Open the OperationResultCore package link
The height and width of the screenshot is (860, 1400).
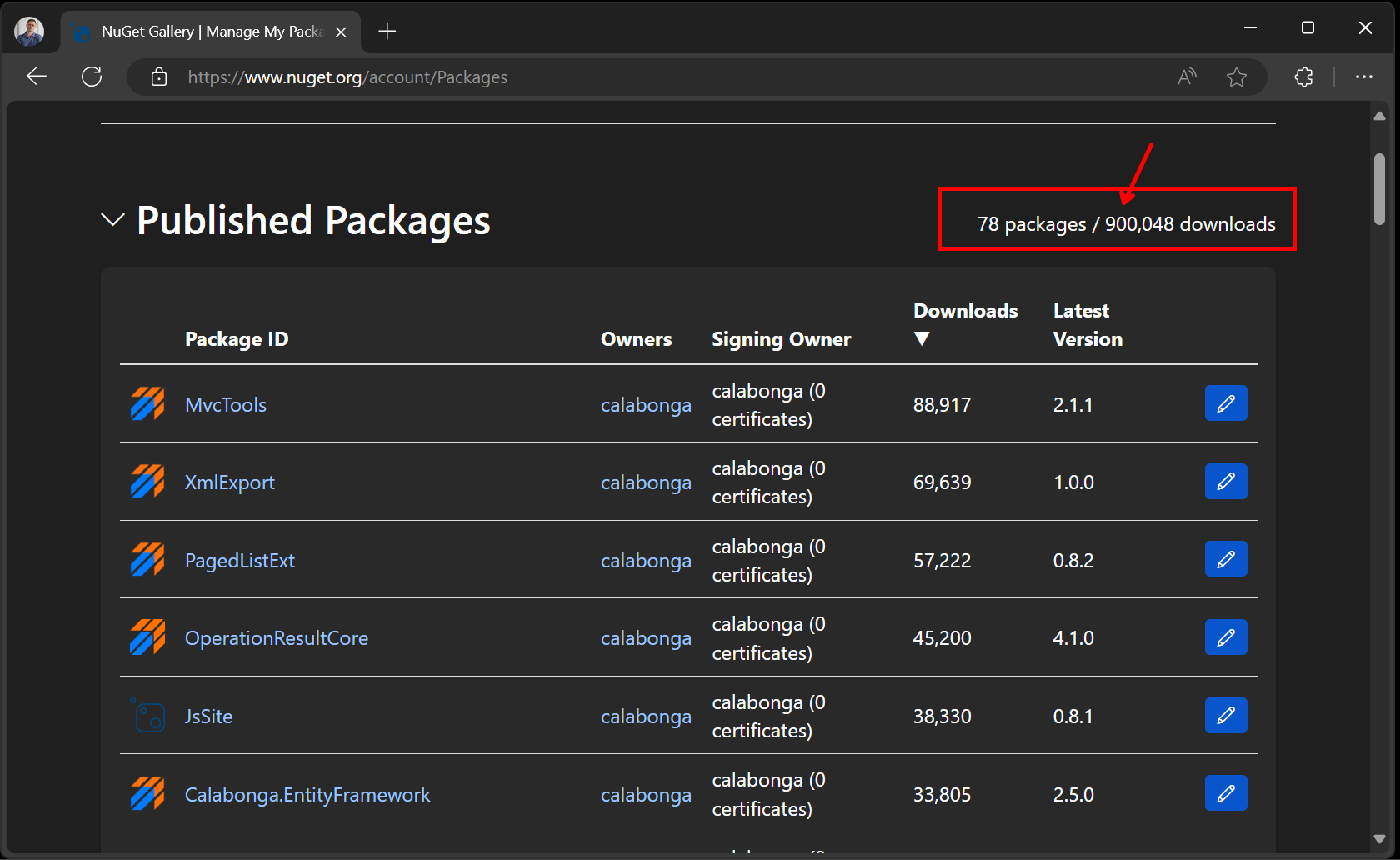(x=277, y=638)
